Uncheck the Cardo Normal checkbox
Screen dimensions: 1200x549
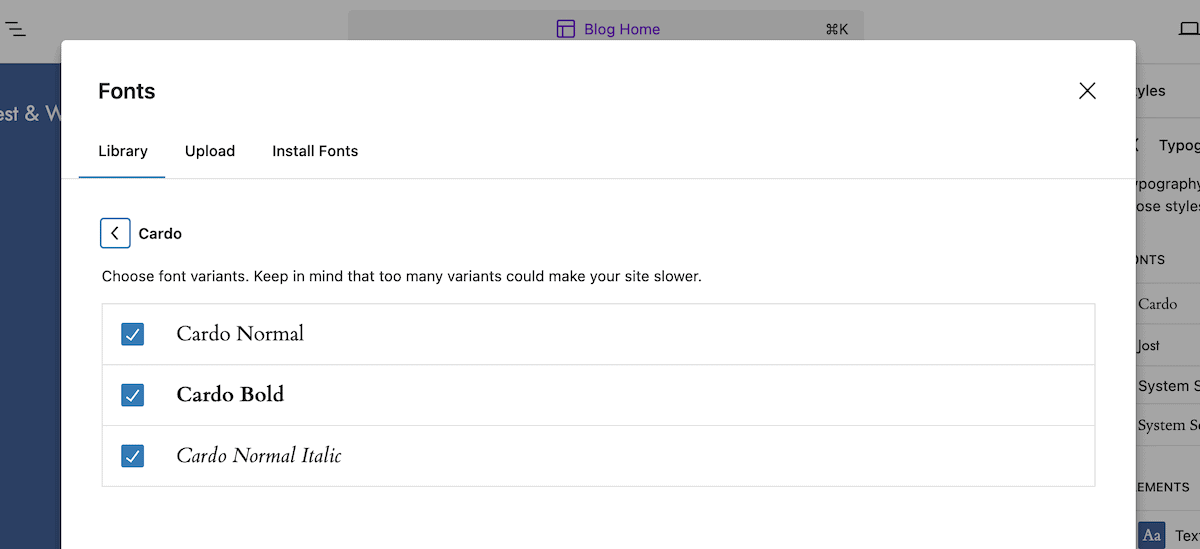pyautogui.click(x=132, y=334)
